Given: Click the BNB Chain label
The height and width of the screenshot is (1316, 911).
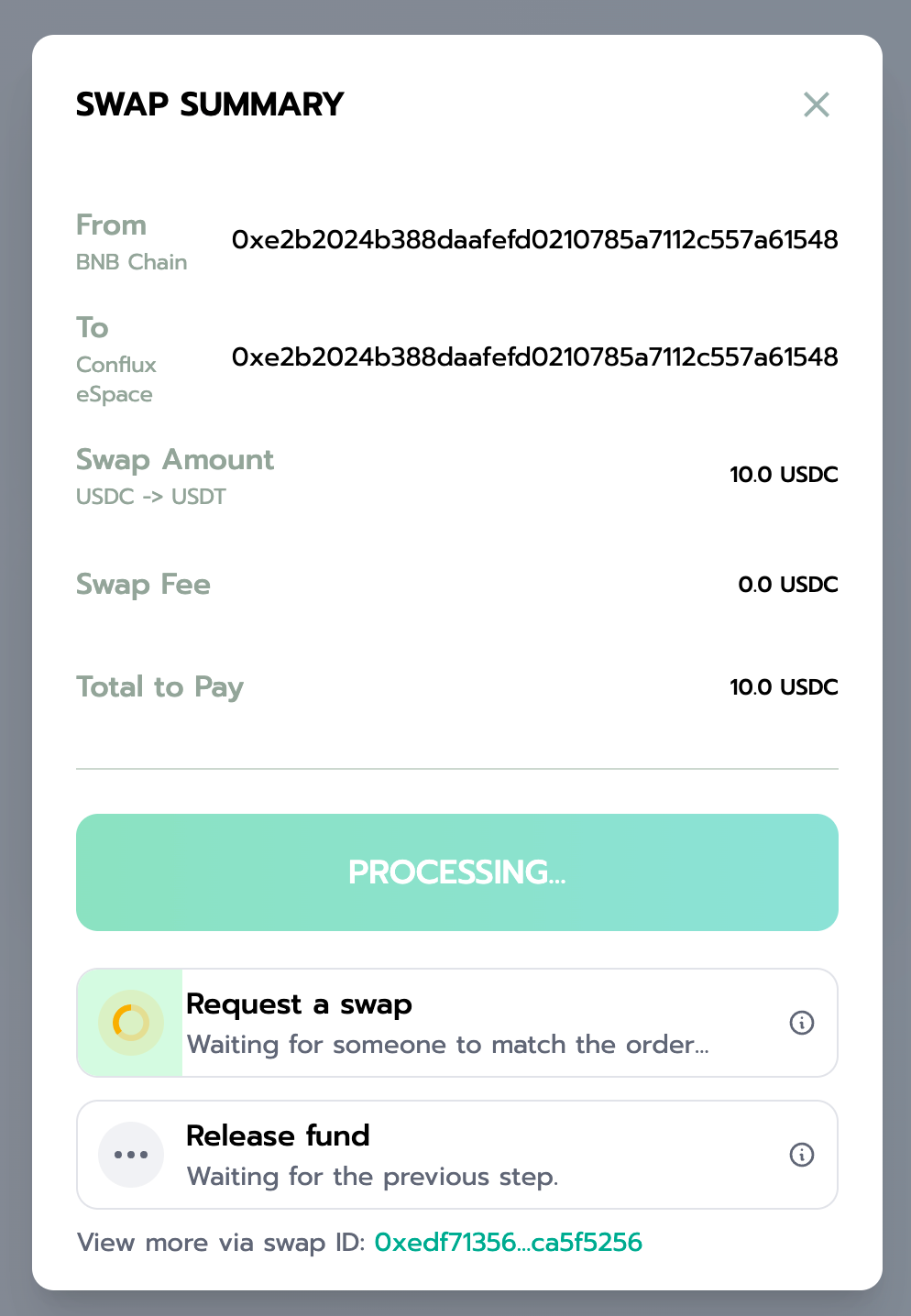Looking at the screenshot, I should point(131,262).
